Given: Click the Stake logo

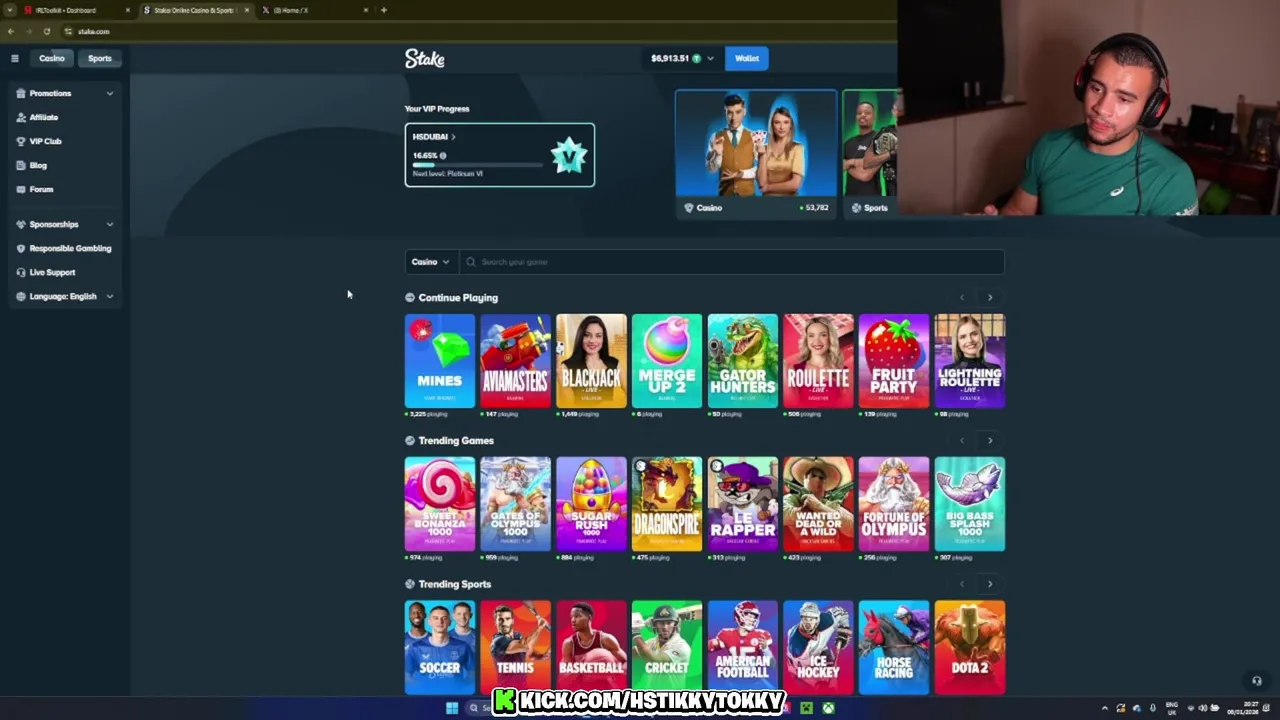Looking at the screenshot, I should pos(425,59).
